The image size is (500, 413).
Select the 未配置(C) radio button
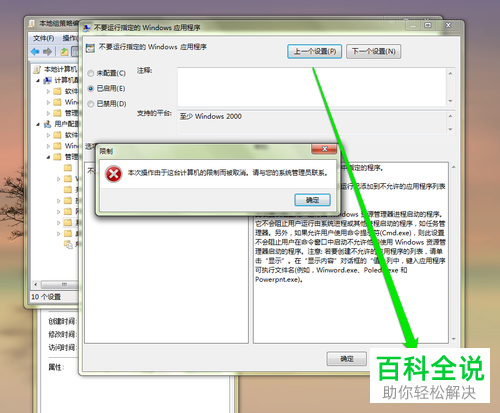[90, 73]
